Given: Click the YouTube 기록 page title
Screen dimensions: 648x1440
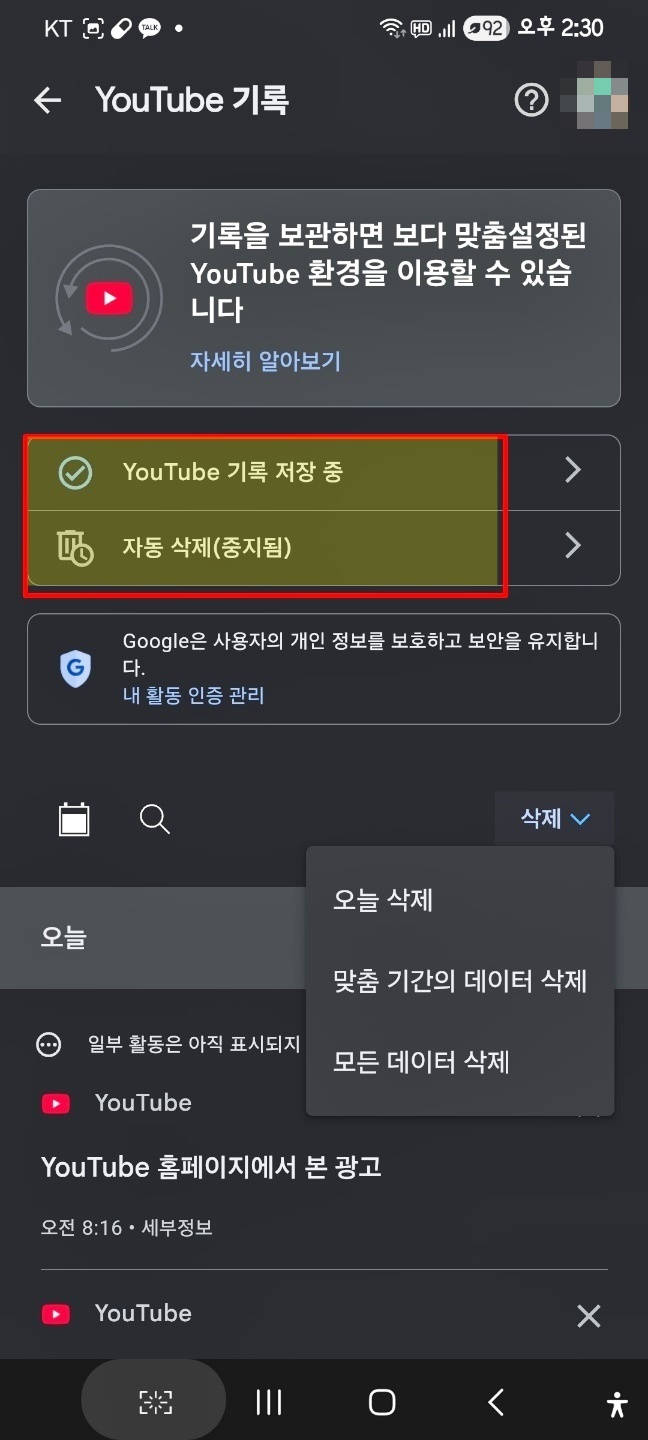Looking at the screenshot, I should pos(192,100).
